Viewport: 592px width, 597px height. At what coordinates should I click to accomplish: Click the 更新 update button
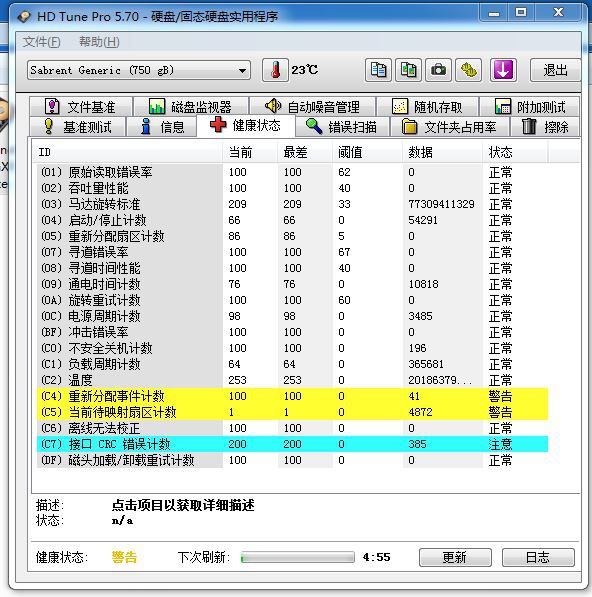tap(455, 557)
